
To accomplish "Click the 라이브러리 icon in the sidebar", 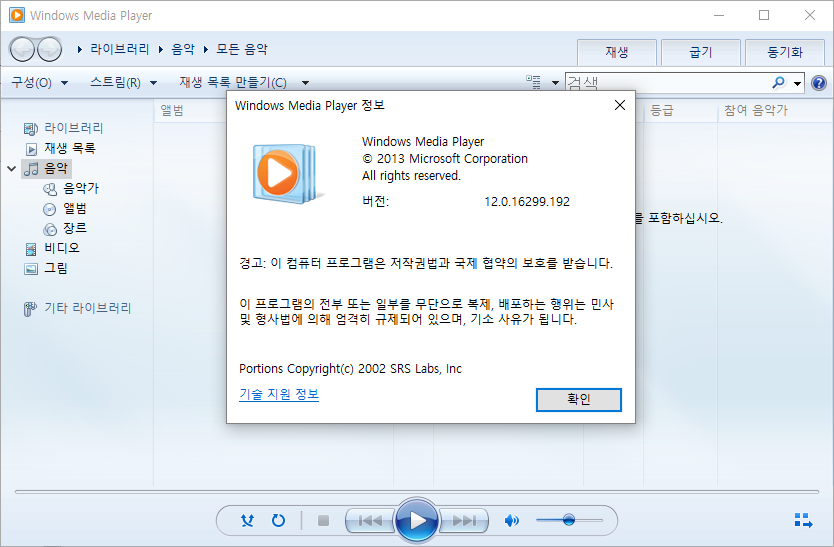I will [x=31, y=128].
